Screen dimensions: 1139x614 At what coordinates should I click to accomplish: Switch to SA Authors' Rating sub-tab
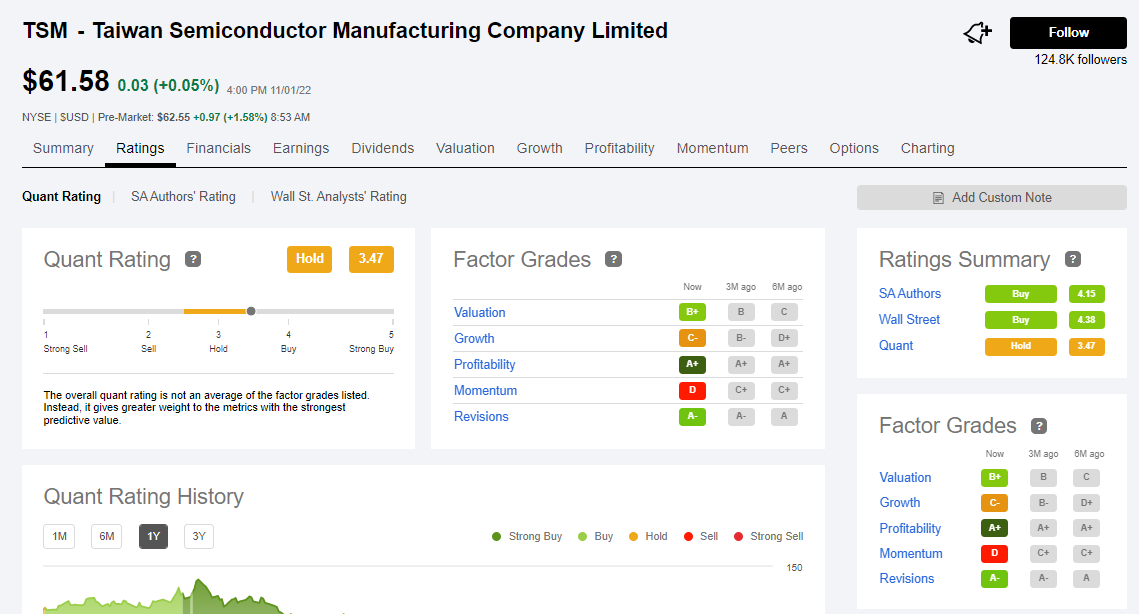183,196
